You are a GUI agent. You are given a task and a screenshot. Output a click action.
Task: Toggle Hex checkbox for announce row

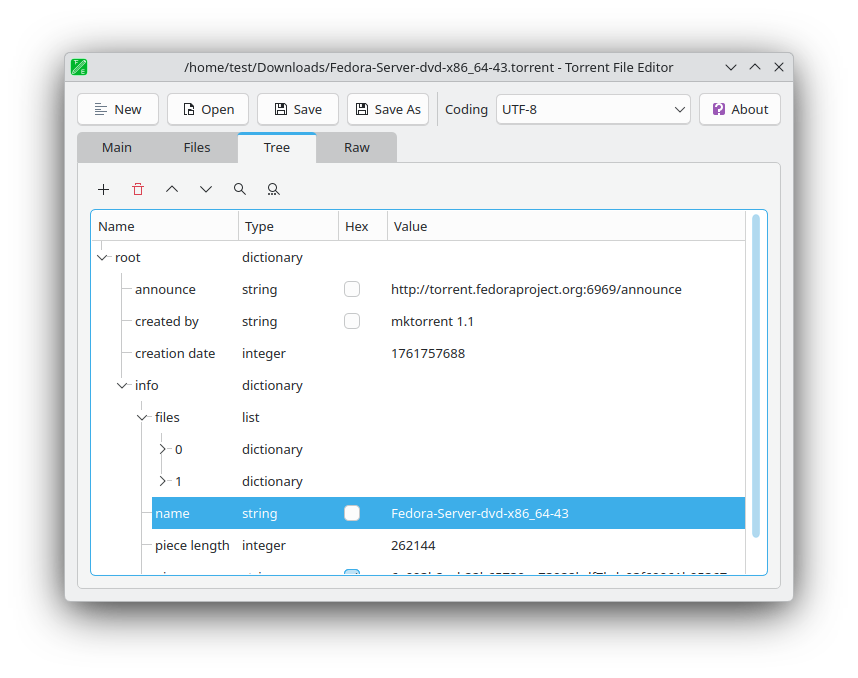(352, 289)
